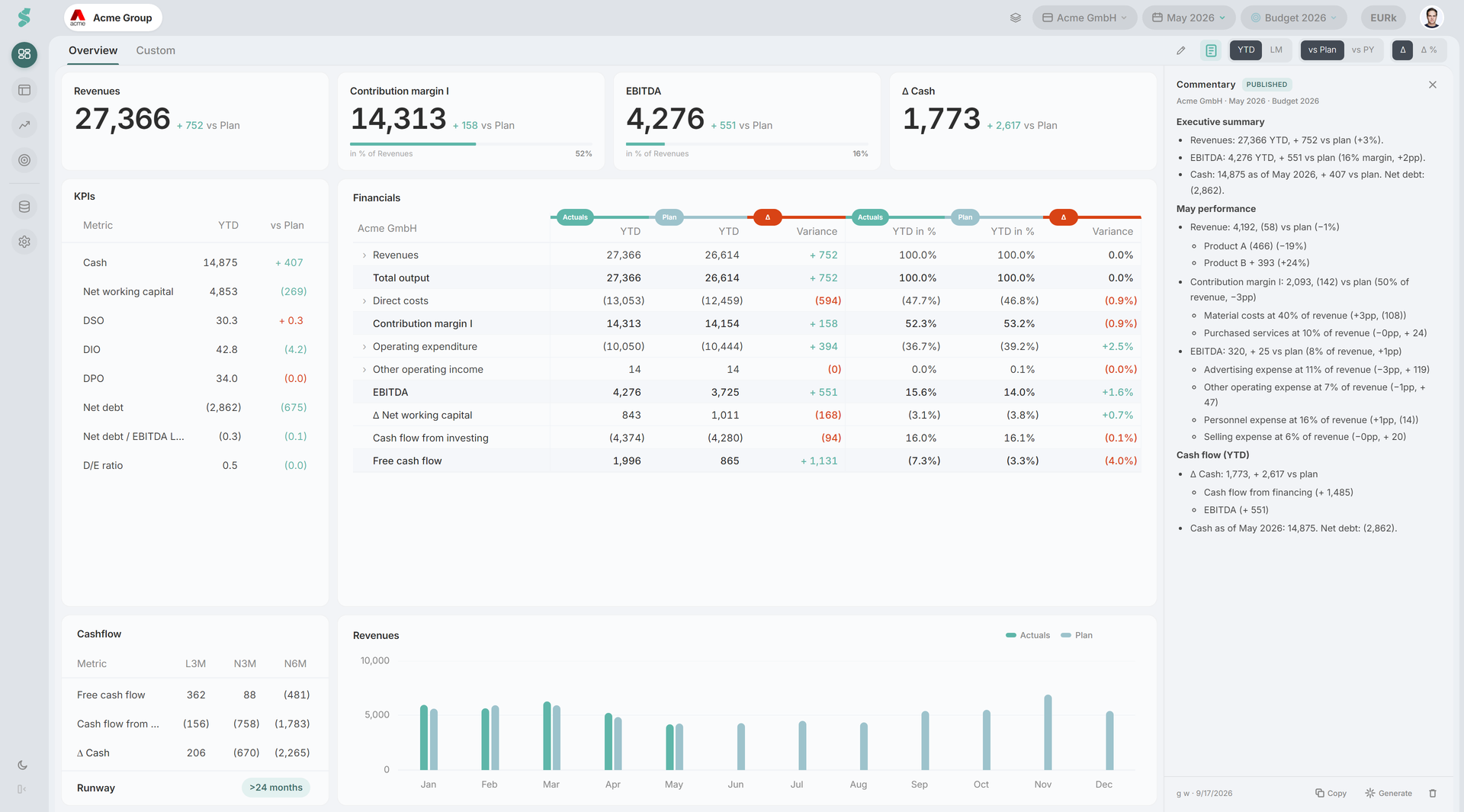Click the Actuals legend in Revenues chart

[x=1028, y=635]
